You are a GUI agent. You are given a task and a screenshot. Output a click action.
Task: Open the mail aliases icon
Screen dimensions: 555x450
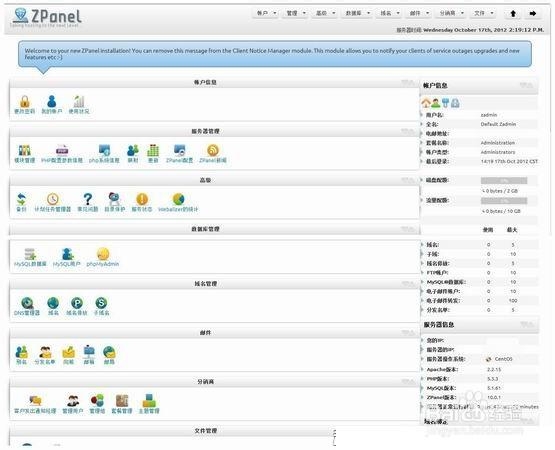tap(22, 352)
